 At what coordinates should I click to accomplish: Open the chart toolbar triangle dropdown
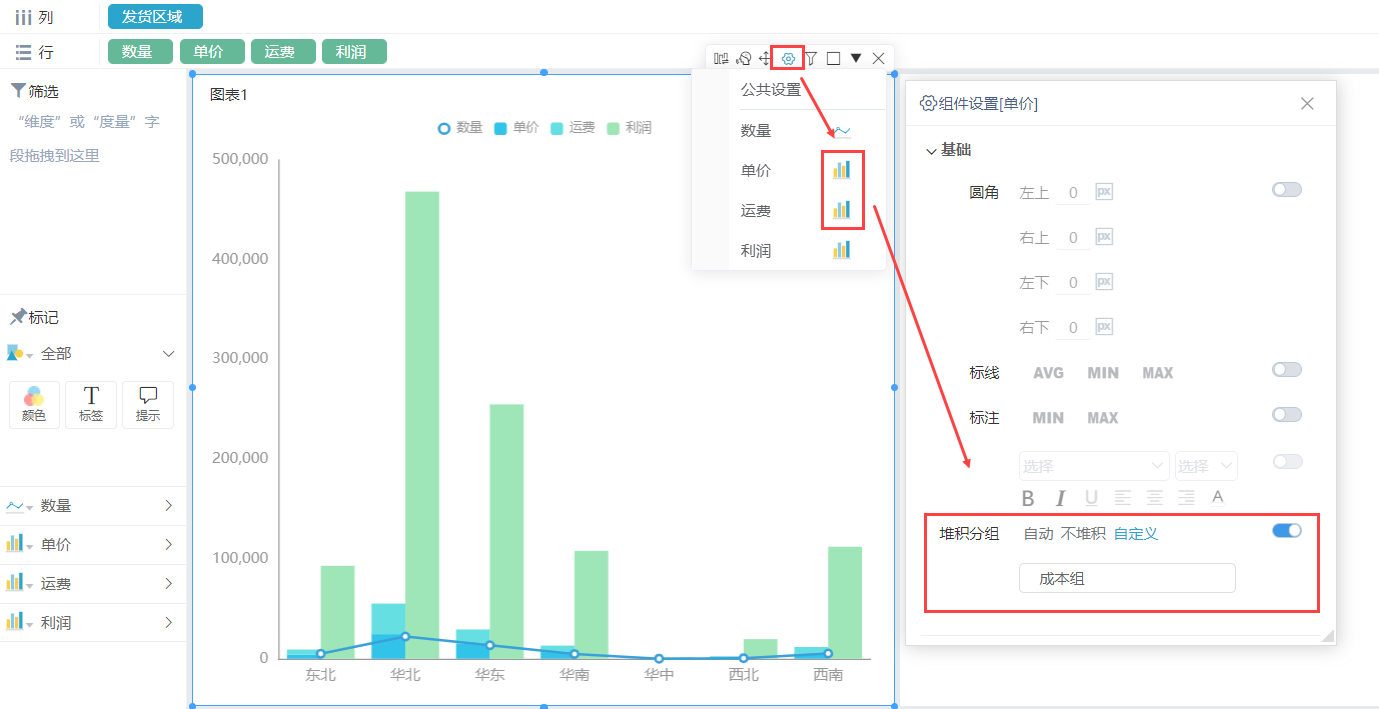click(x=856, y=58)
